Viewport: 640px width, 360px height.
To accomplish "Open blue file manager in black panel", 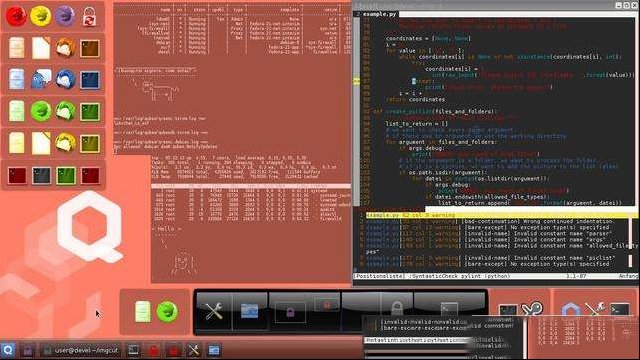I will click(249, 311).
